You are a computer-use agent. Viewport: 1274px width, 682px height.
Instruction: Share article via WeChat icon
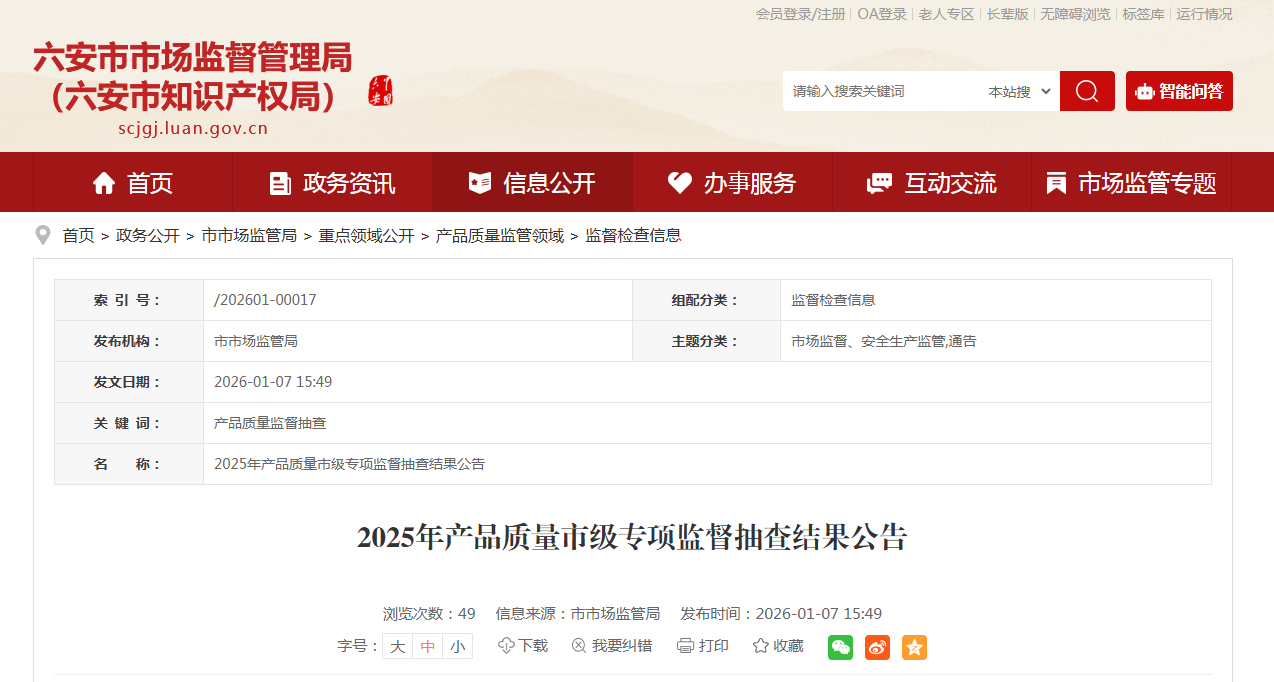point(840,647)
